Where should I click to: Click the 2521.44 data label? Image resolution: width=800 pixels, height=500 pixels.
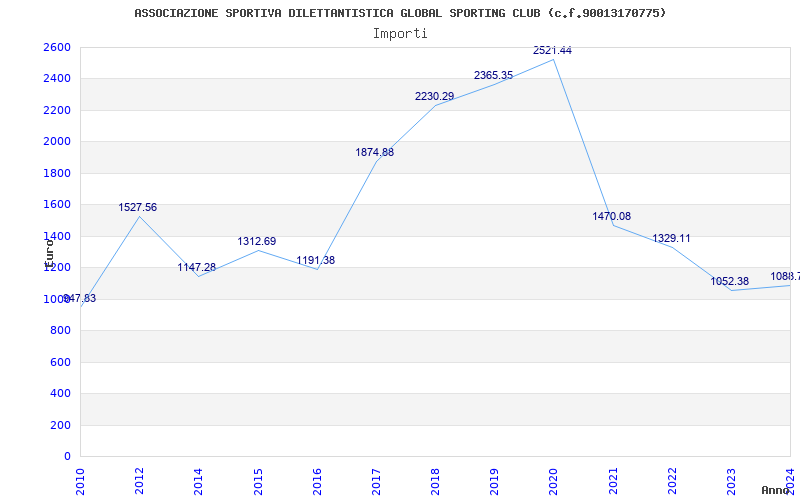[x=553, y=51]
